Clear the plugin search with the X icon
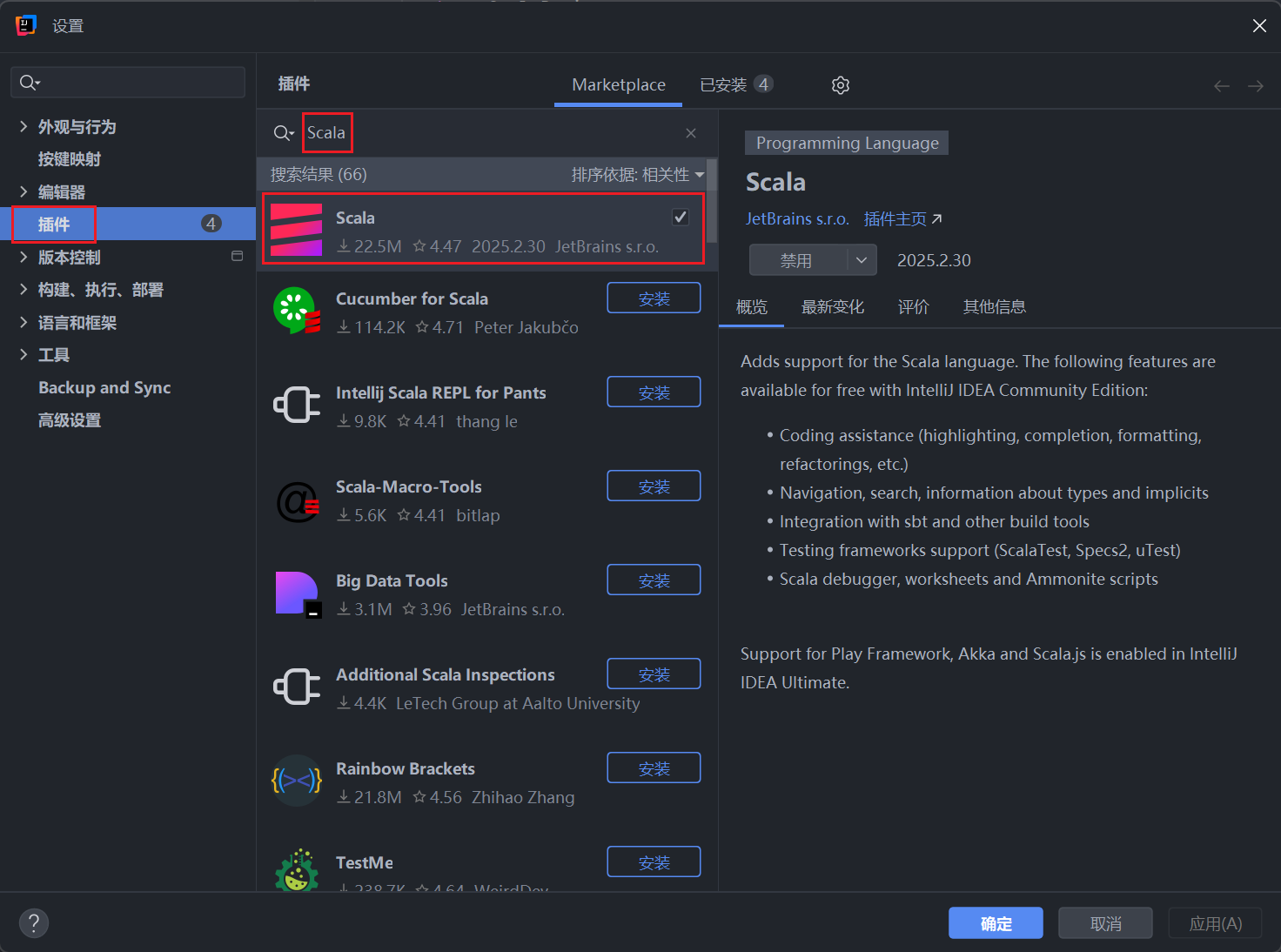The image size is (1281, 952). 691,133
